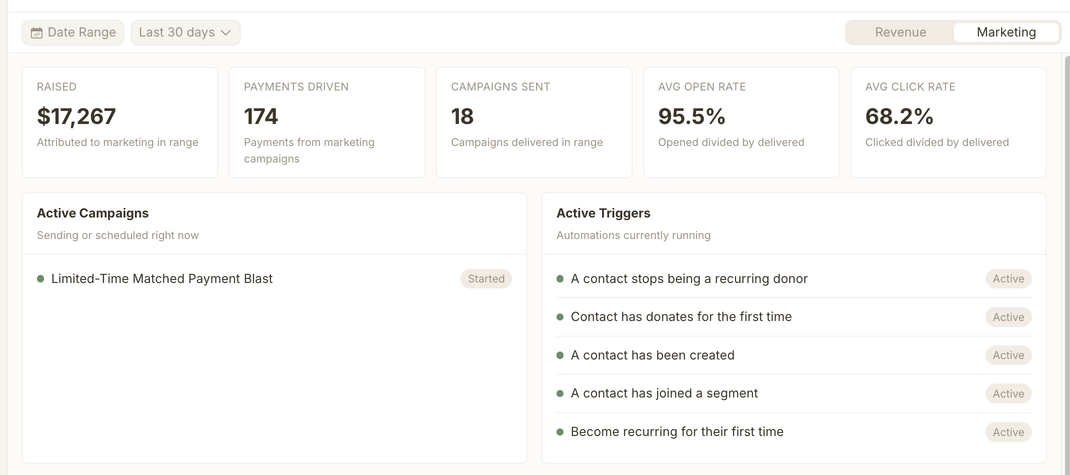Image resolution: width=1070 pixels, height=475 pixels.
Task: Click Active badge for donates first time trigger
Action: click(x=1008, y=317)
